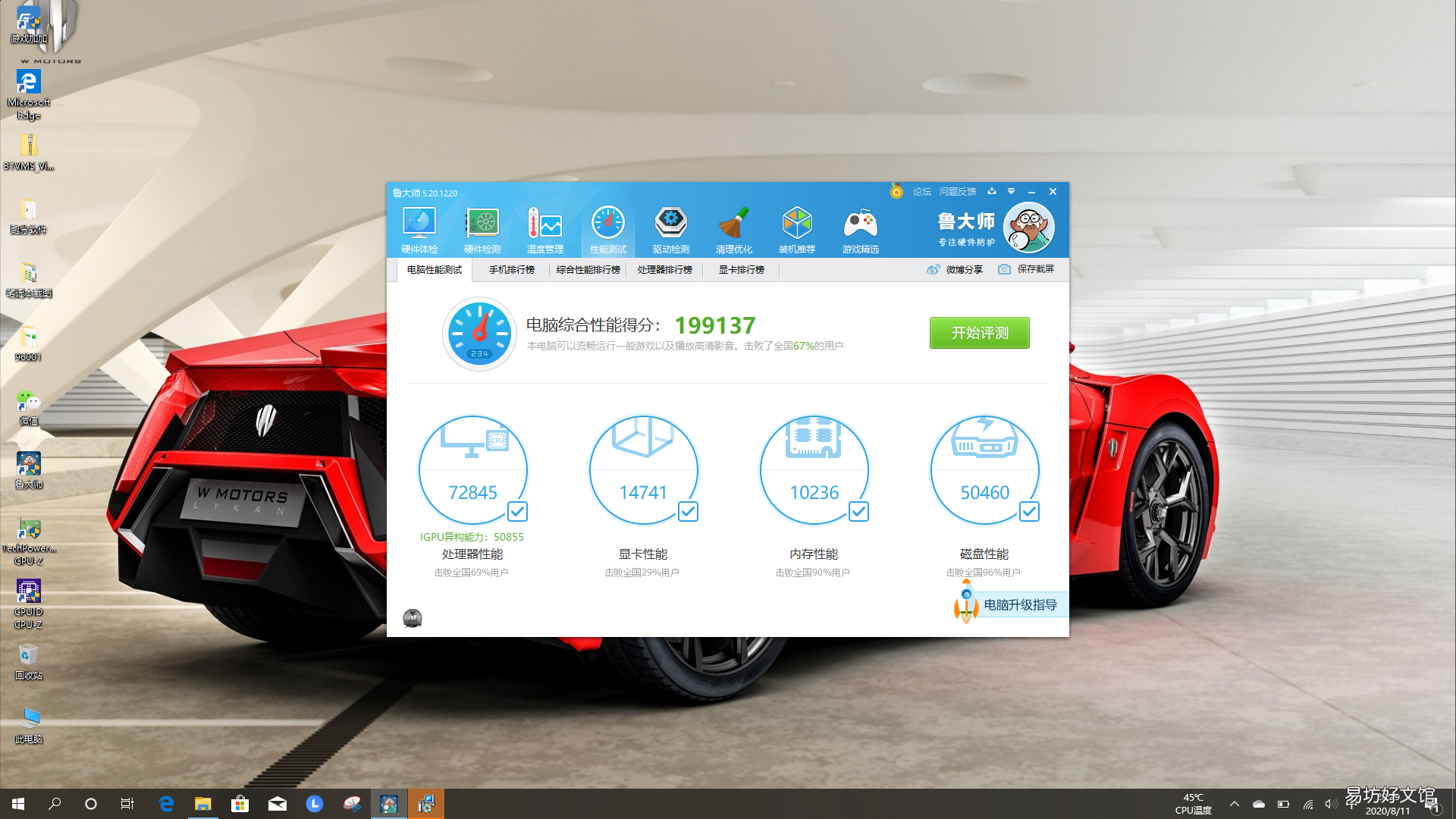
Task: Open the 问题反馈 feedback link
Action: pyautogui.click(x=958, y=192)
